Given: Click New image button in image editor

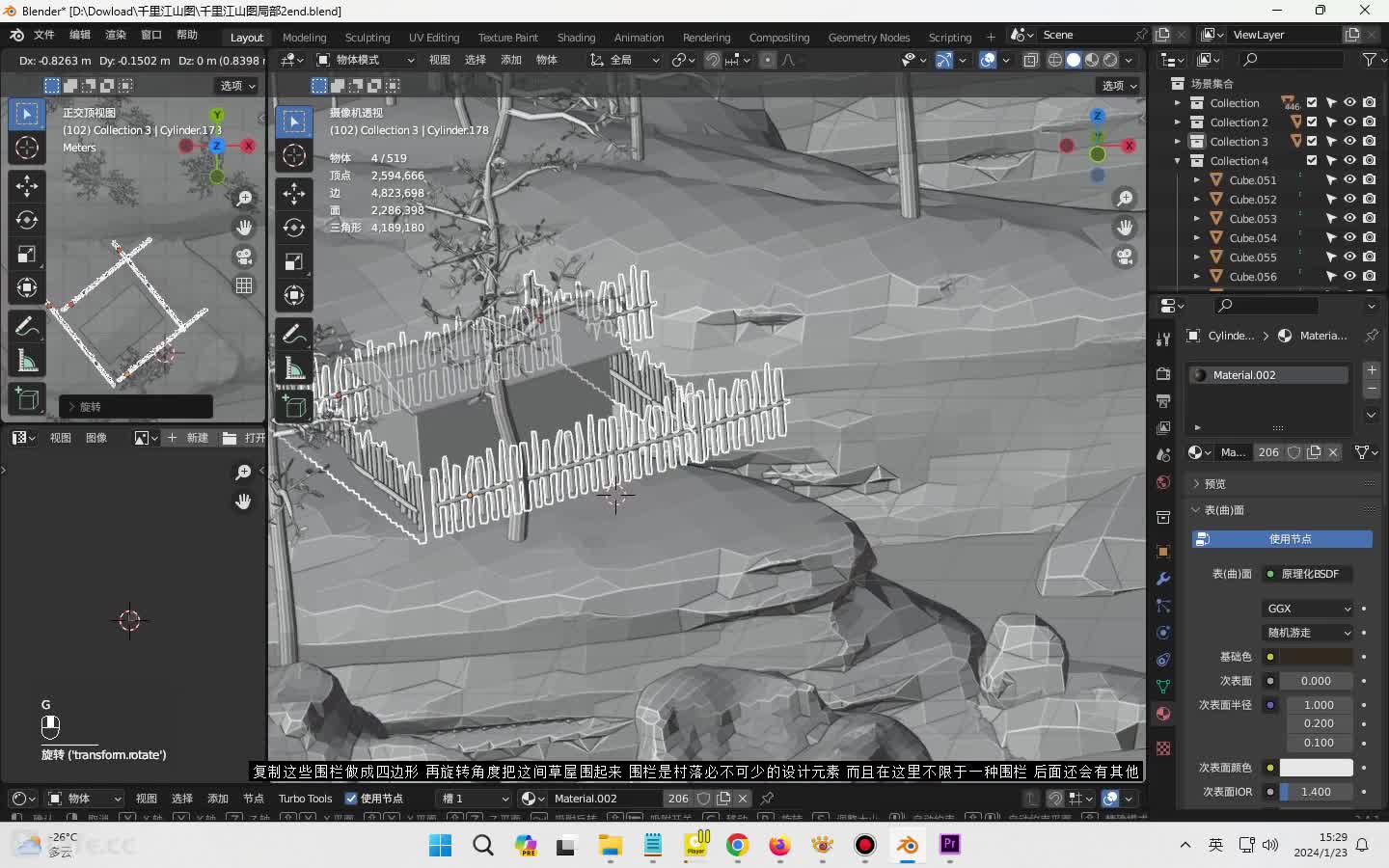Looking at the screenshot, I should point(188,438).
